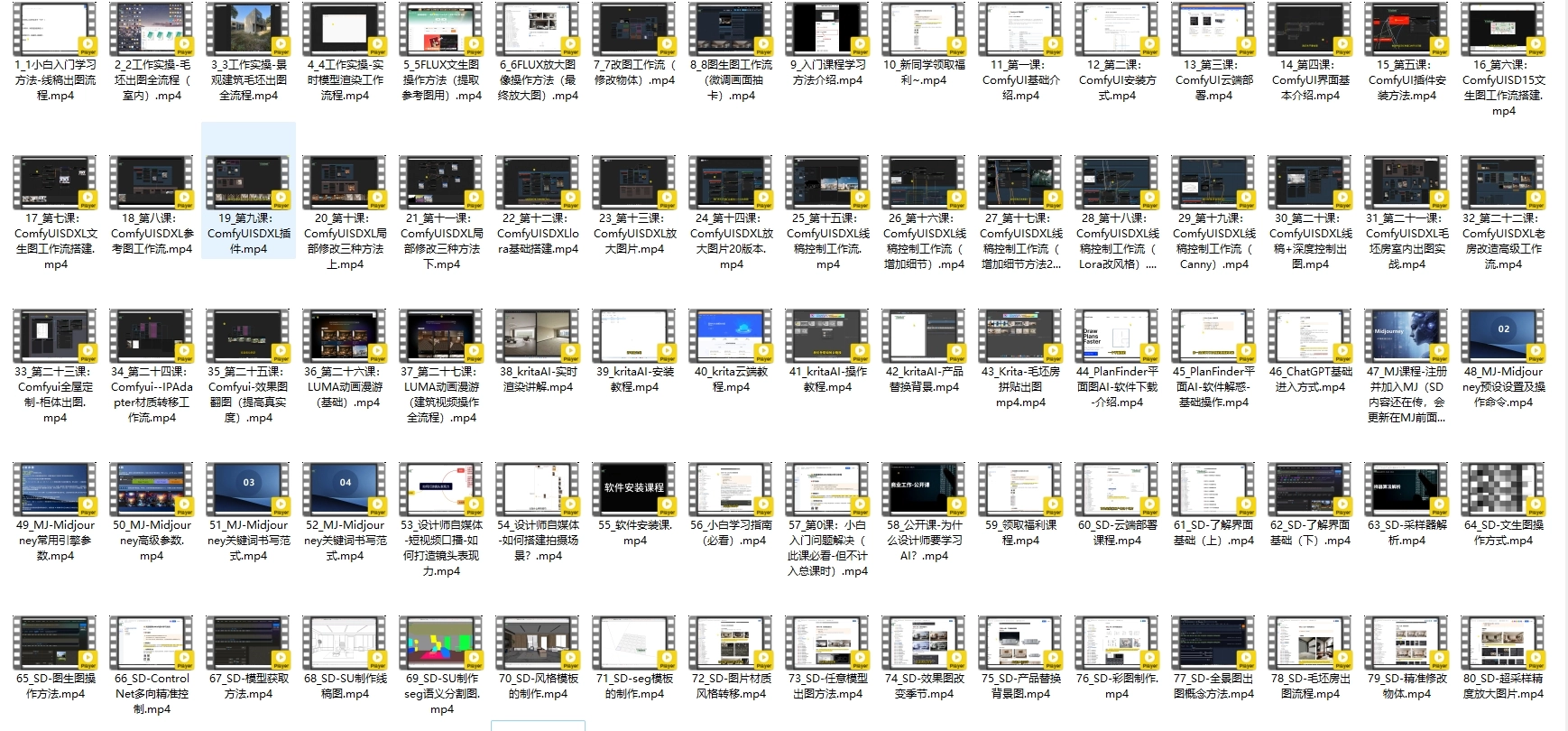Click the 37_第二十七课 LUMA动画漫游 video thumbnail
Viewport: 1568px width, 731px height.
click(441, 337)
